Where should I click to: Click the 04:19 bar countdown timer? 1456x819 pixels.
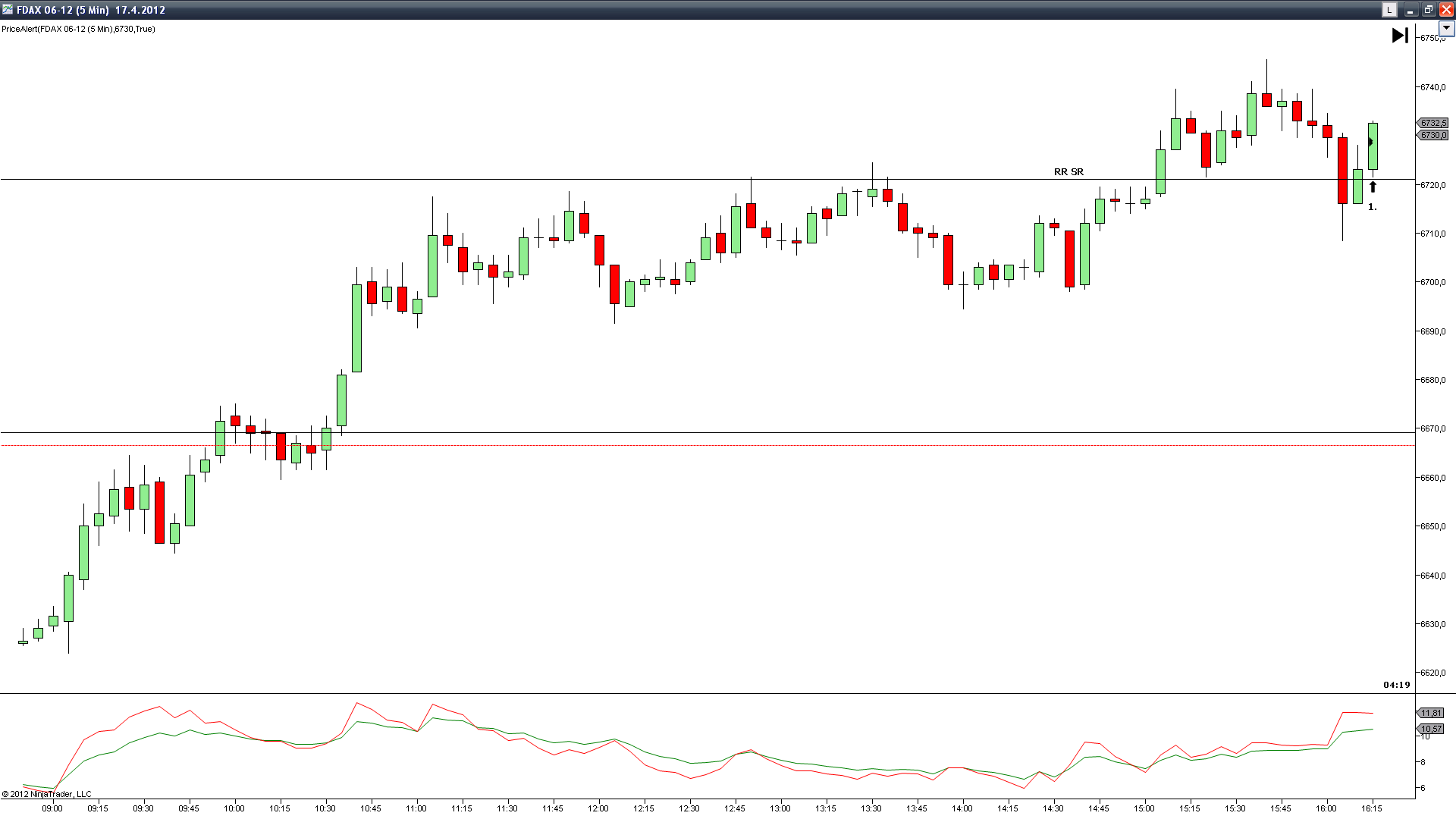pos(1396,685)
